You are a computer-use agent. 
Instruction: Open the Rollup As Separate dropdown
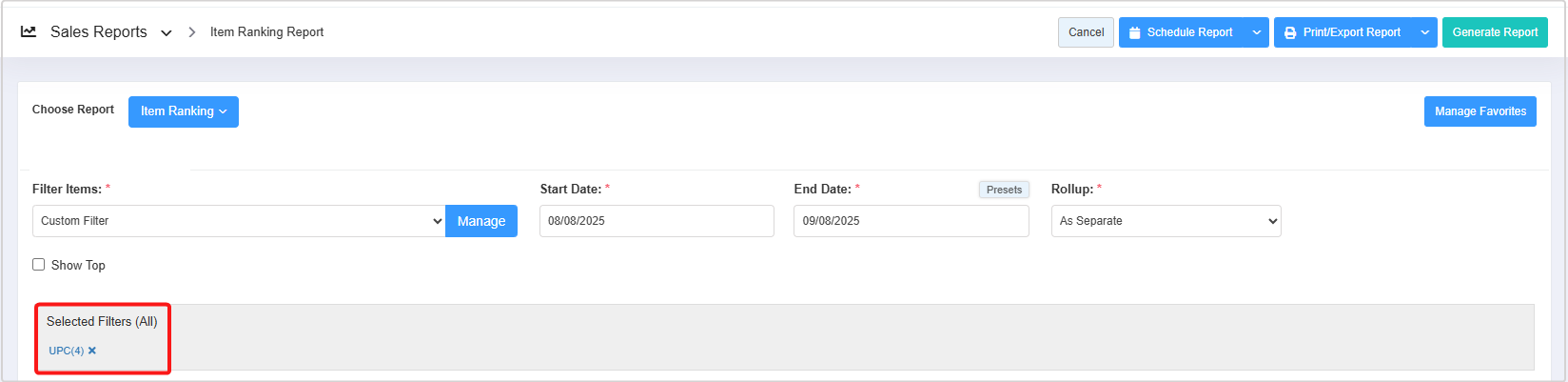coord(1166,221)
